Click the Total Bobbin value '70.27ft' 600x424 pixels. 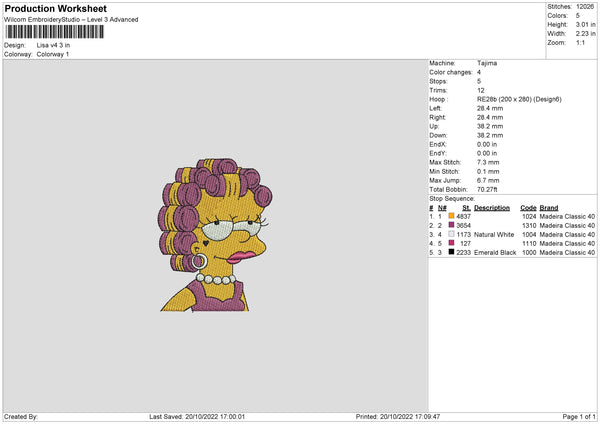tap(487, 189)
